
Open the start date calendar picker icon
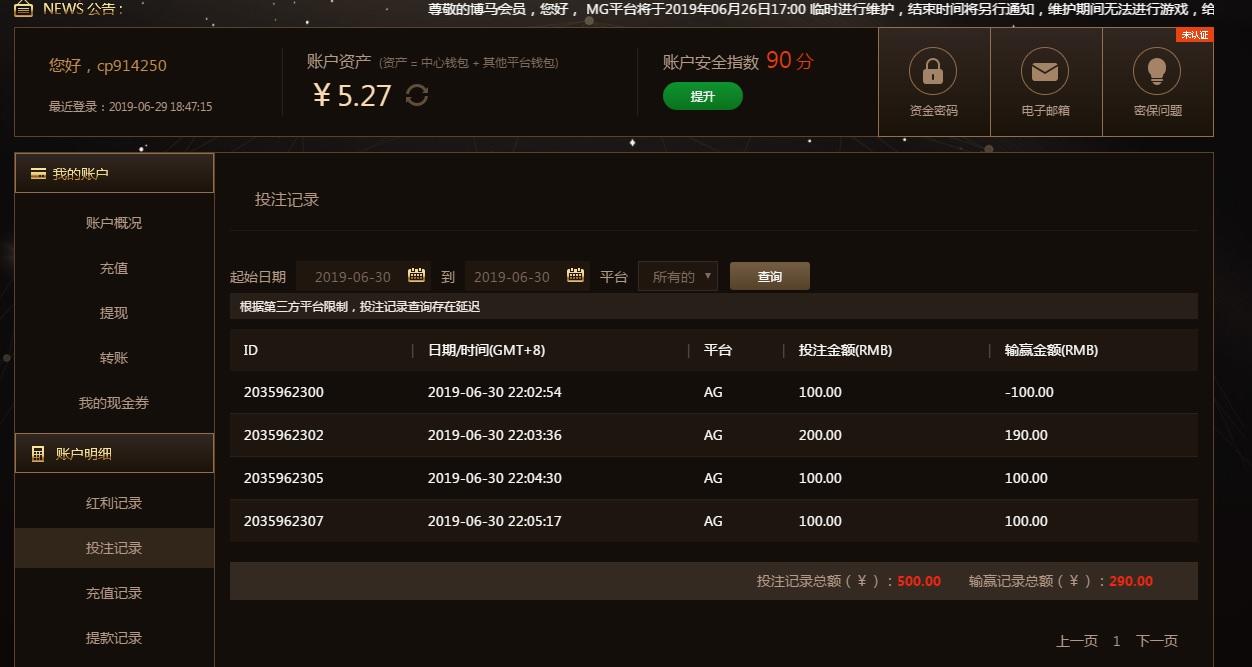tap(416, 275)
